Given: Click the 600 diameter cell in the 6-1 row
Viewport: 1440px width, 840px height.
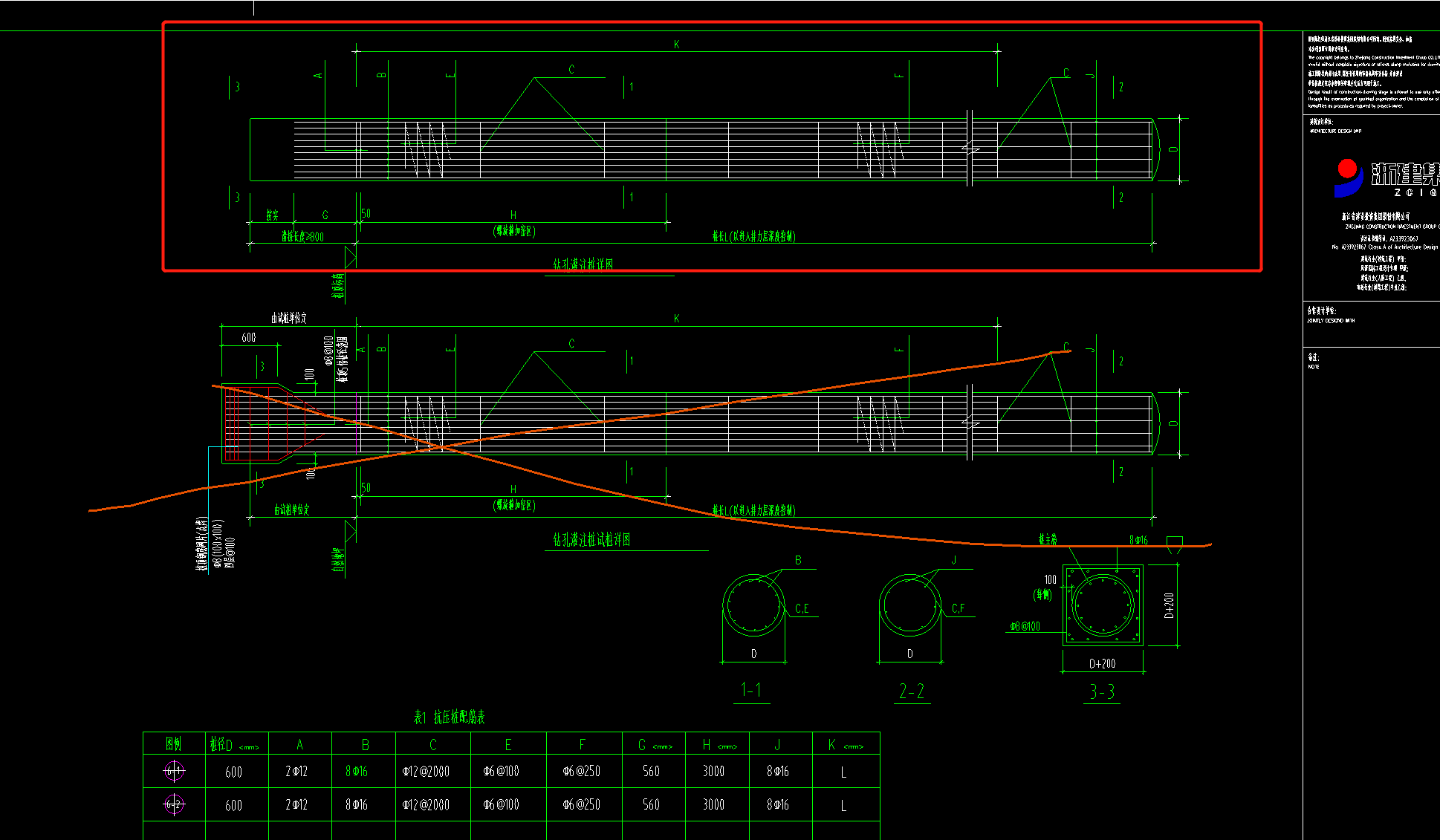Looking at the screenshot, I should (233, 772).
